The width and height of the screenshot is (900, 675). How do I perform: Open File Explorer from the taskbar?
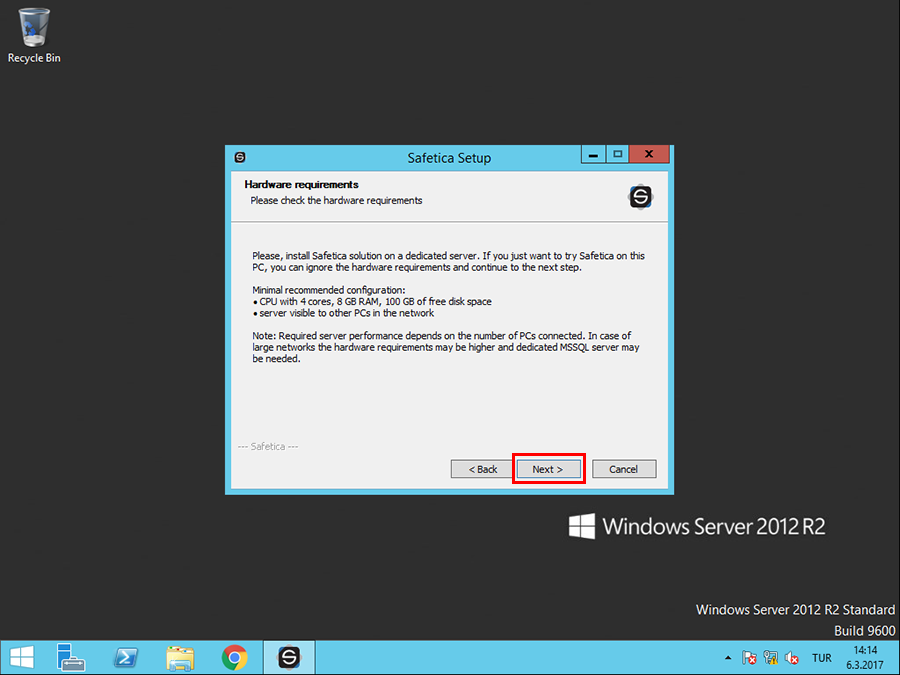pos(180,658)
